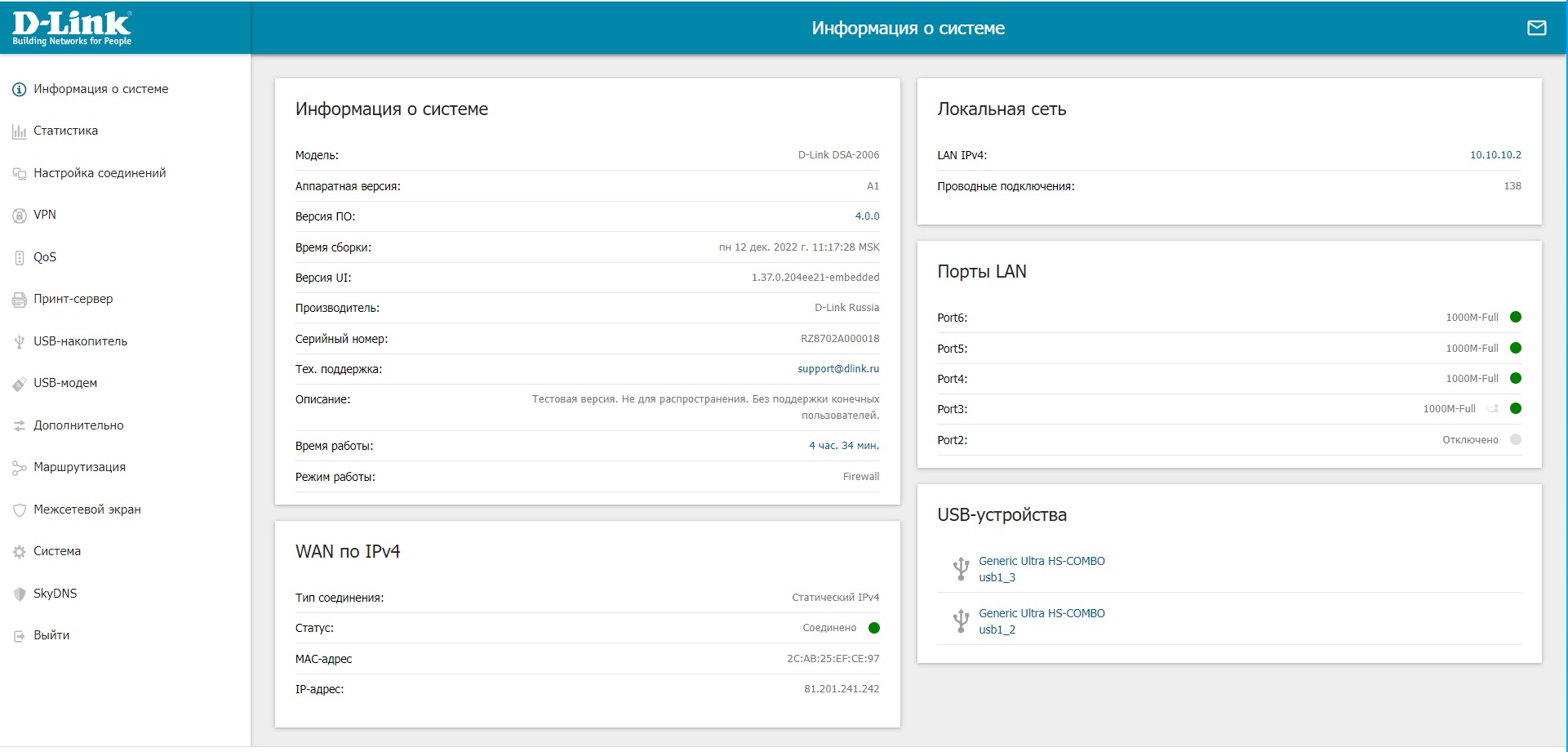Click the D-Link logo
1568x752 pixels.
(72, 28)
